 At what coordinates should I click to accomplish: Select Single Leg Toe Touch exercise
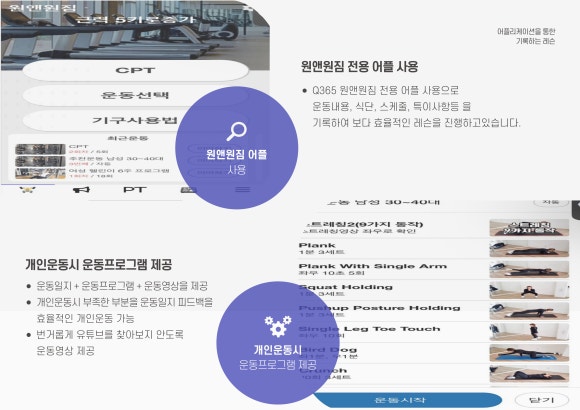[370, 329]
